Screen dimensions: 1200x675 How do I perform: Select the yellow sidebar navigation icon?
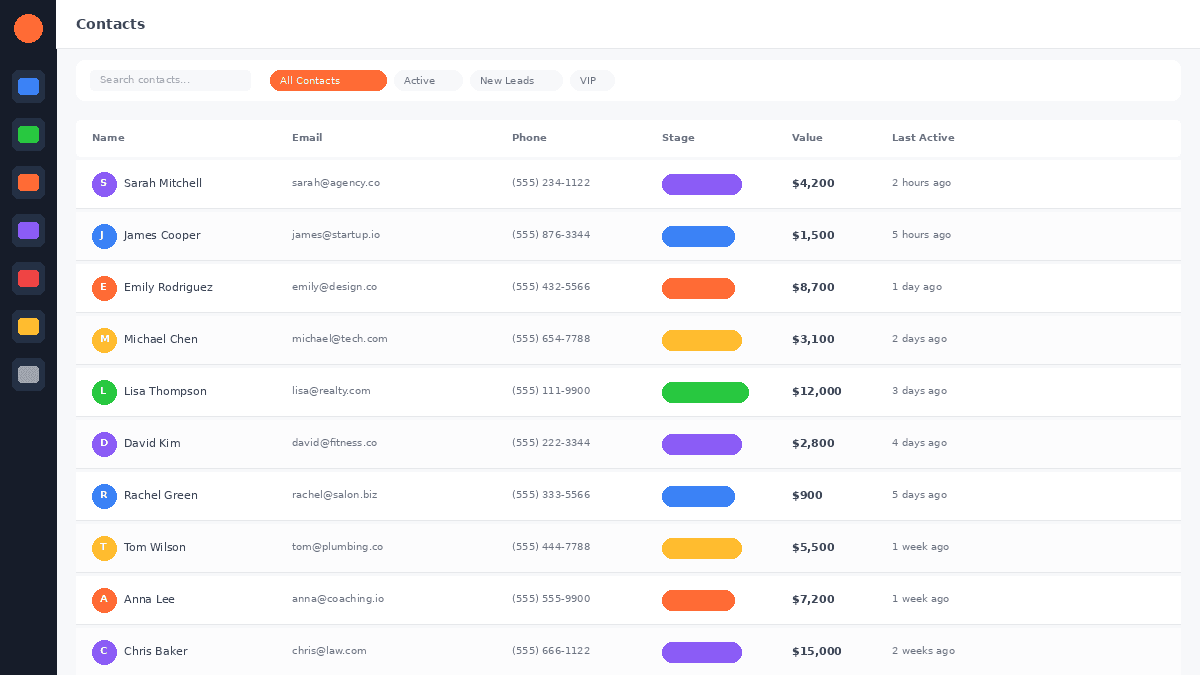point(28,326)
